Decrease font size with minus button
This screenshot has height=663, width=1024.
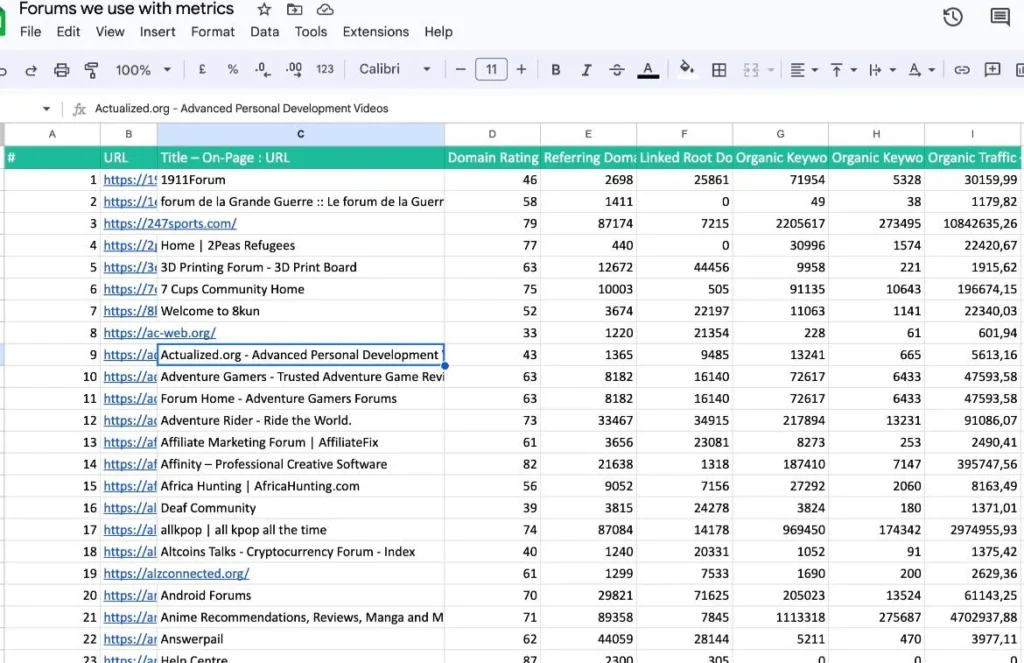click(460, 69)
